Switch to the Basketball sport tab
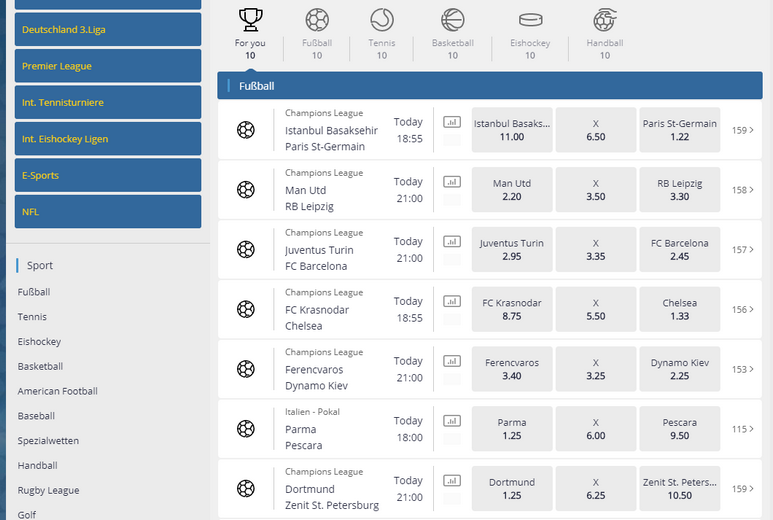 point(453,34)
